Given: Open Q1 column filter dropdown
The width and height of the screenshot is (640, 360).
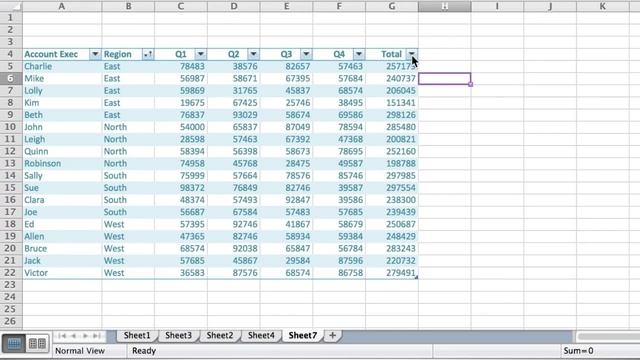Looking at the screenshot, I should (x=201, y=54).
